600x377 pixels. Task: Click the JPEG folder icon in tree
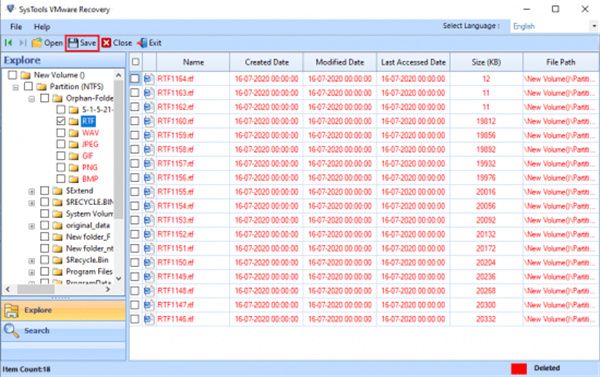73,145
